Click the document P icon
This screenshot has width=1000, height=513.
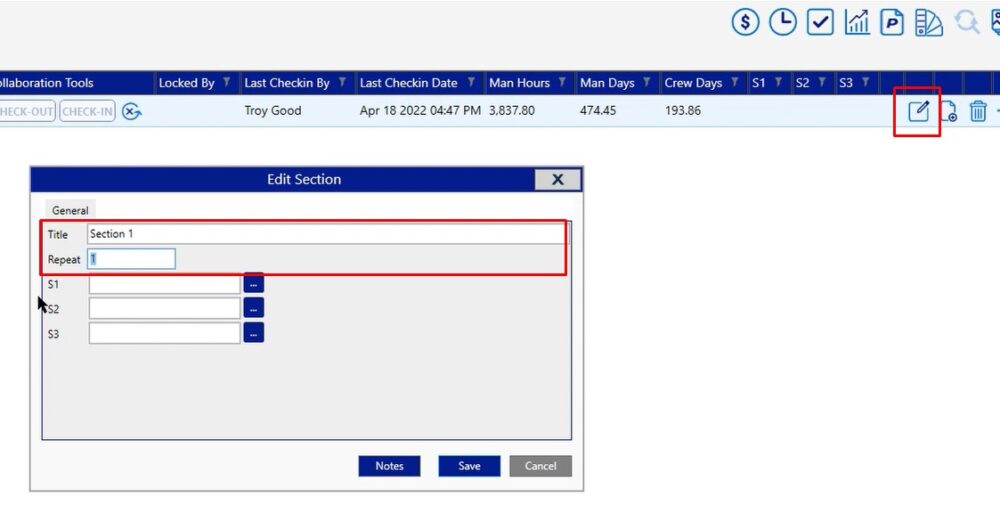pyautogui.click(x=892, y=23)
